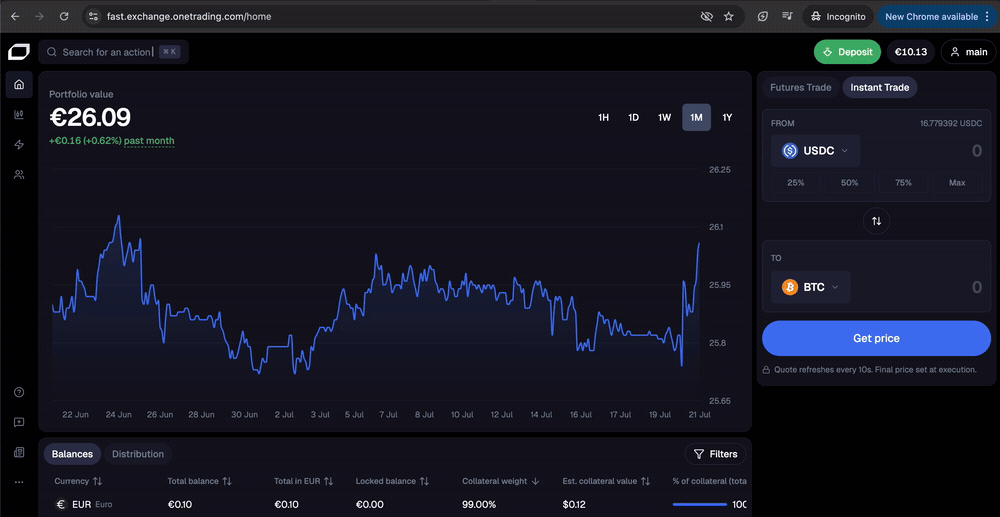Click the past month link
Image resolution: width=1000 pixels, height=517 pixels.
(149, 141)
